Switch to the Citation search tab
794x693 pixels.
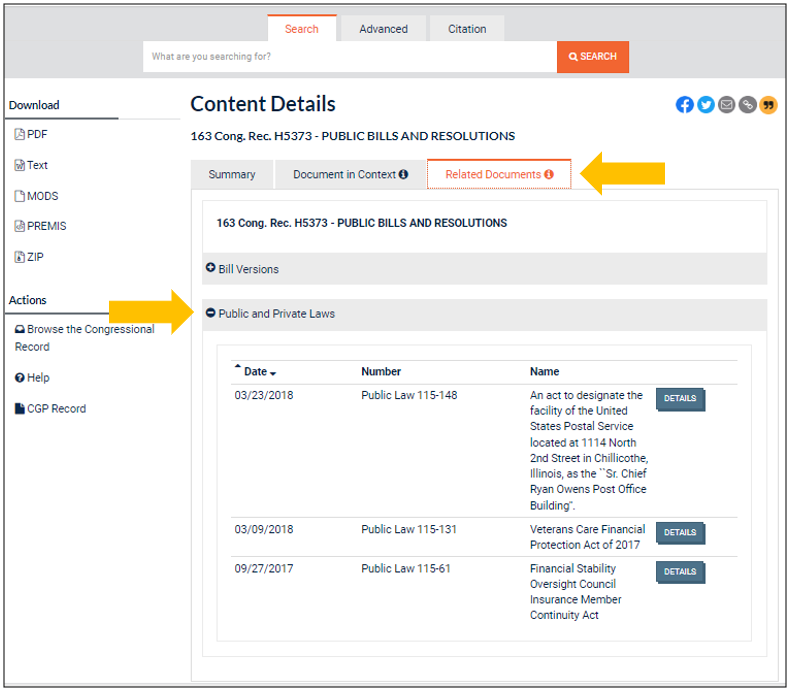tap(466, 29)
